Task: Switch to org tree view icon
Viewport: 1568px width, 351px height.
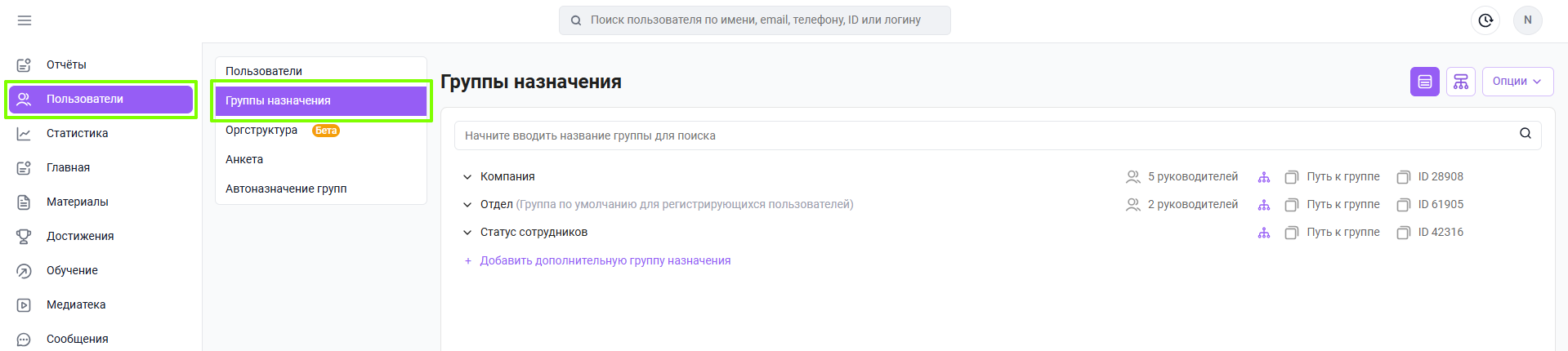Action: tap(1461, 82)
